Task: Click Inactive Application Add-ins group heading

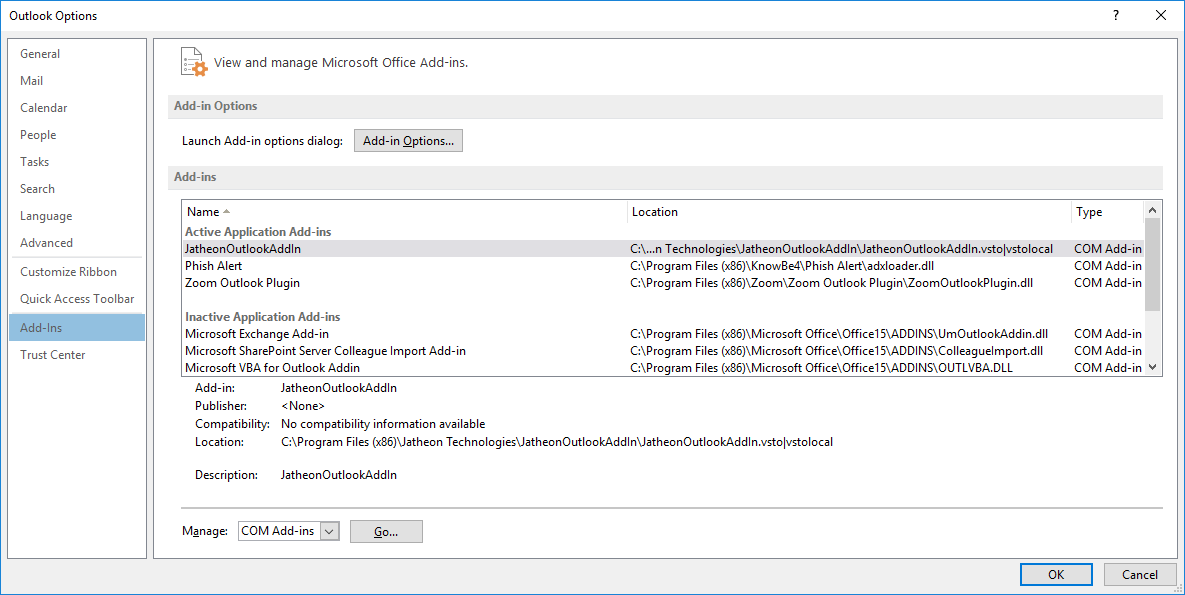Action: pyautogui.click(x=262, y=317)
